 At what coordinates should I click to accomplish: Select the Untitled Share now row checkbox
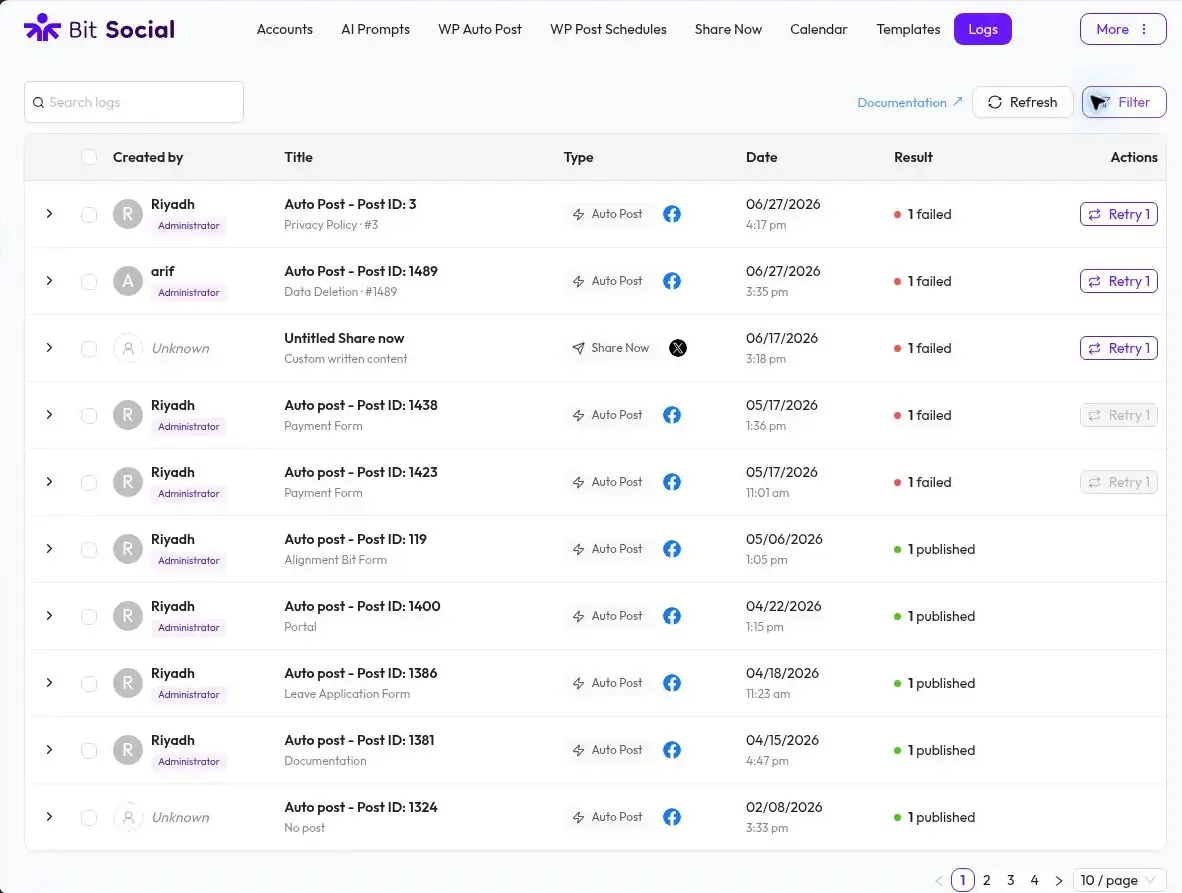tap(89, 349)
